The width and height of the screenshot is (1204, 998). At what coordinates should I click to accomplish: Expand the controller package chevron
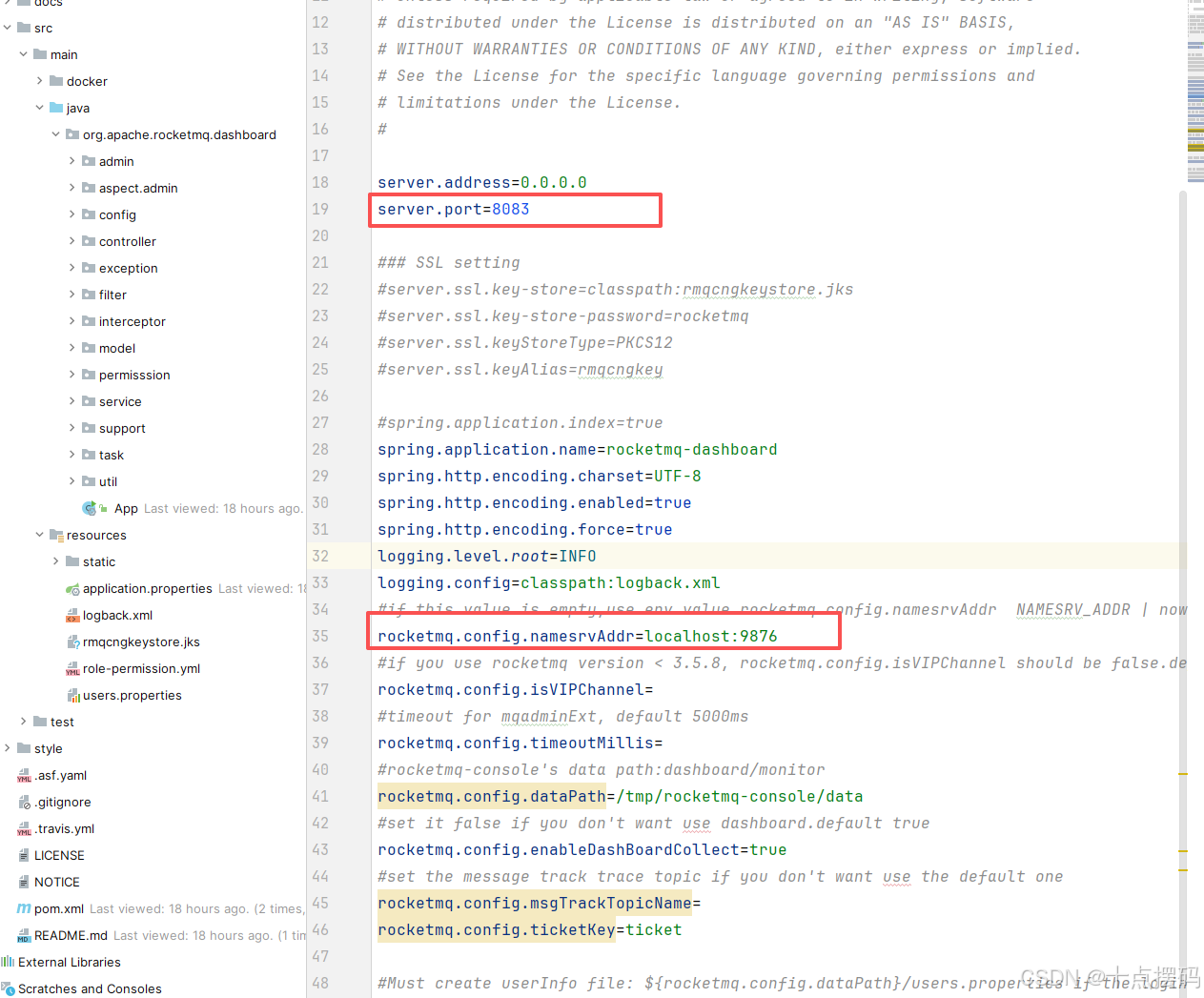(x=72, y=241)
